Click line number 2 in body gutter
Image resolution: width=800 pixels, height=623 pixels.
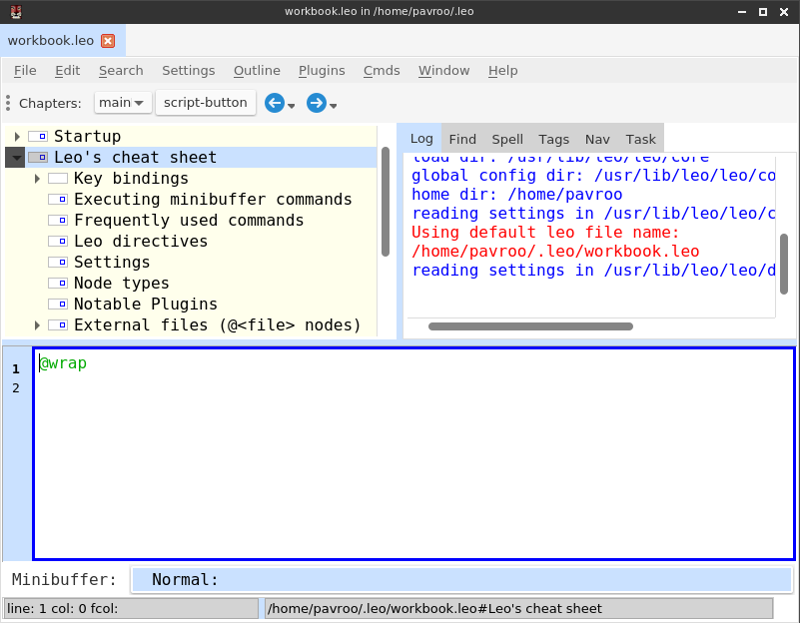(x=16, y=388)
